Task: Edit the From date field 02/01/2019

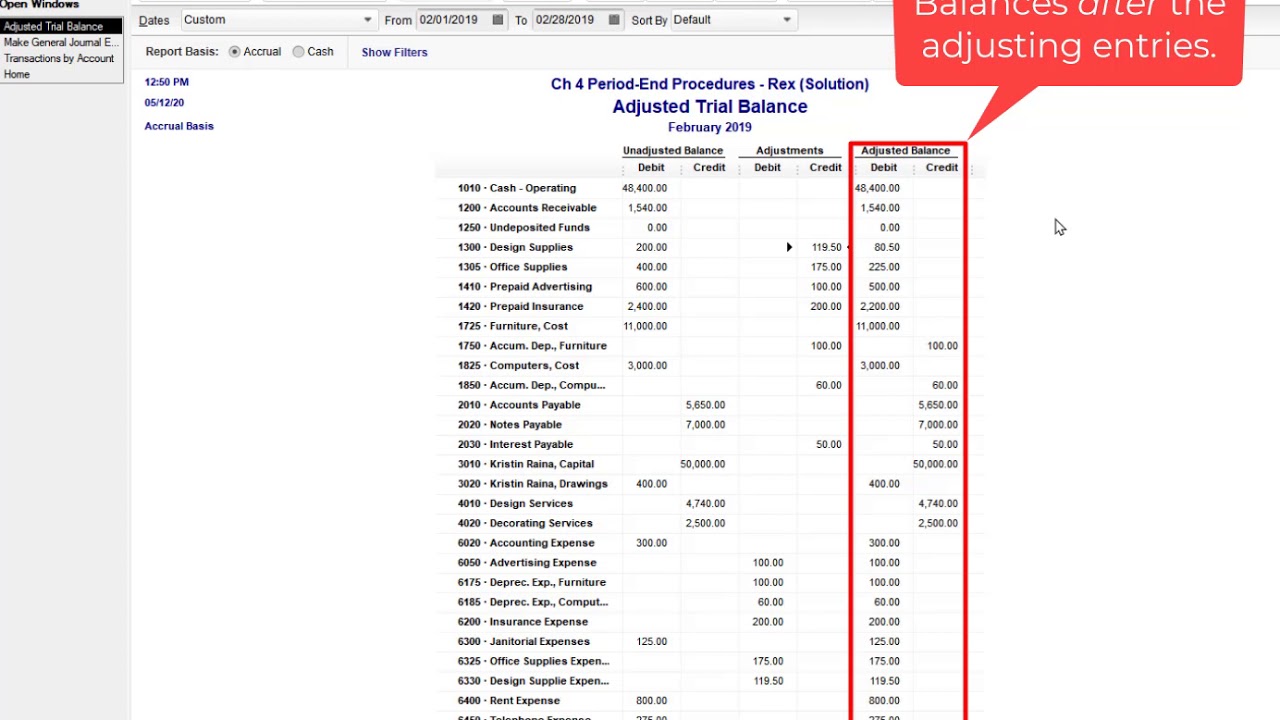Action: pos(453,20)
